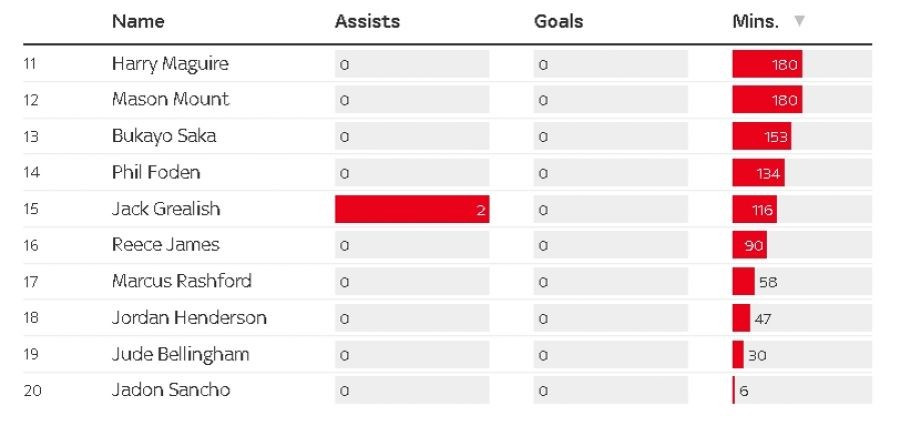Click Jadon Sancho's goals cell

[610, 390]
